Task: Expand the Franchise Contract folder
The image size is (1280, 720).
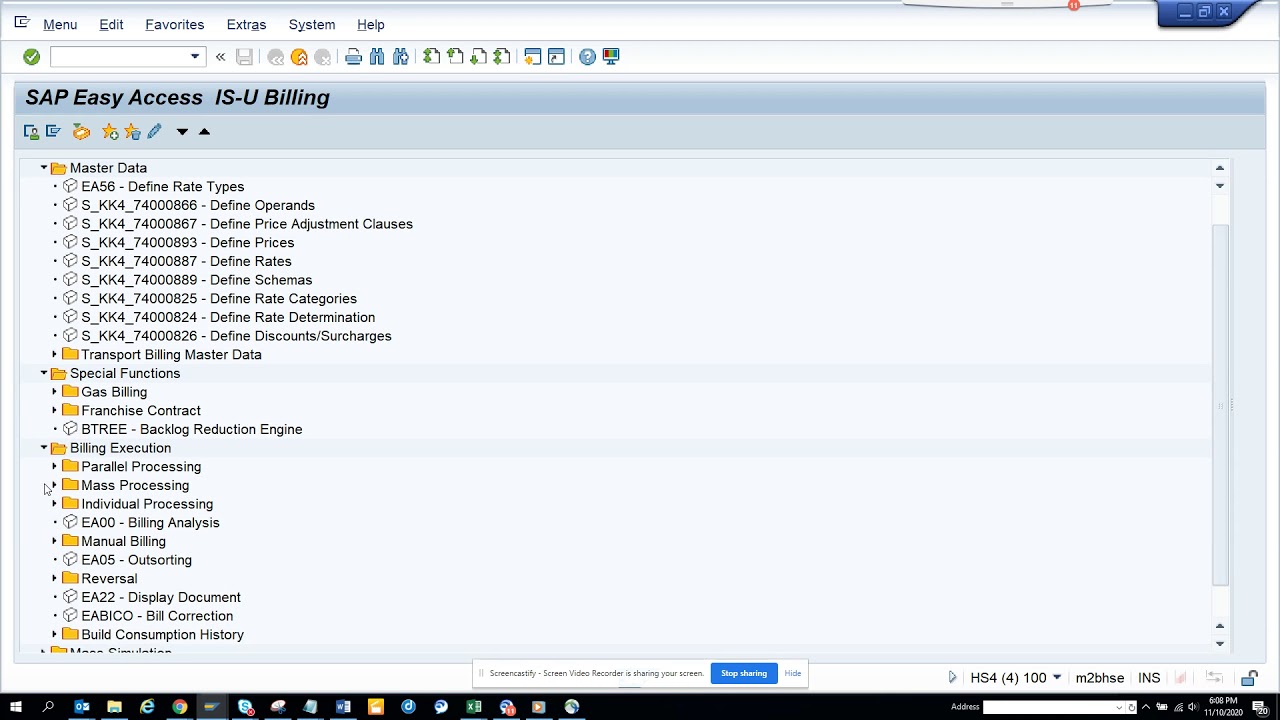Action: pos(55,411)
